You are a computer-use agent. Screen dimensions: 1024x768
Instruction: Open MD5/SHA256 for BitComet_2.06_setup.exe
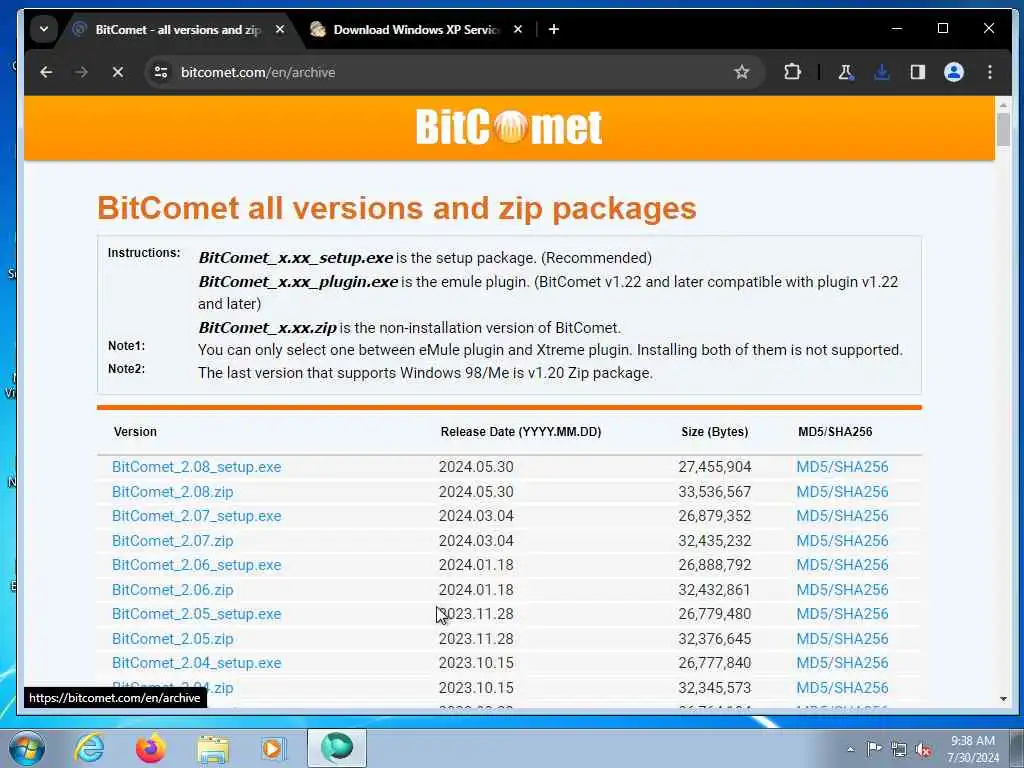coord(842,565)
